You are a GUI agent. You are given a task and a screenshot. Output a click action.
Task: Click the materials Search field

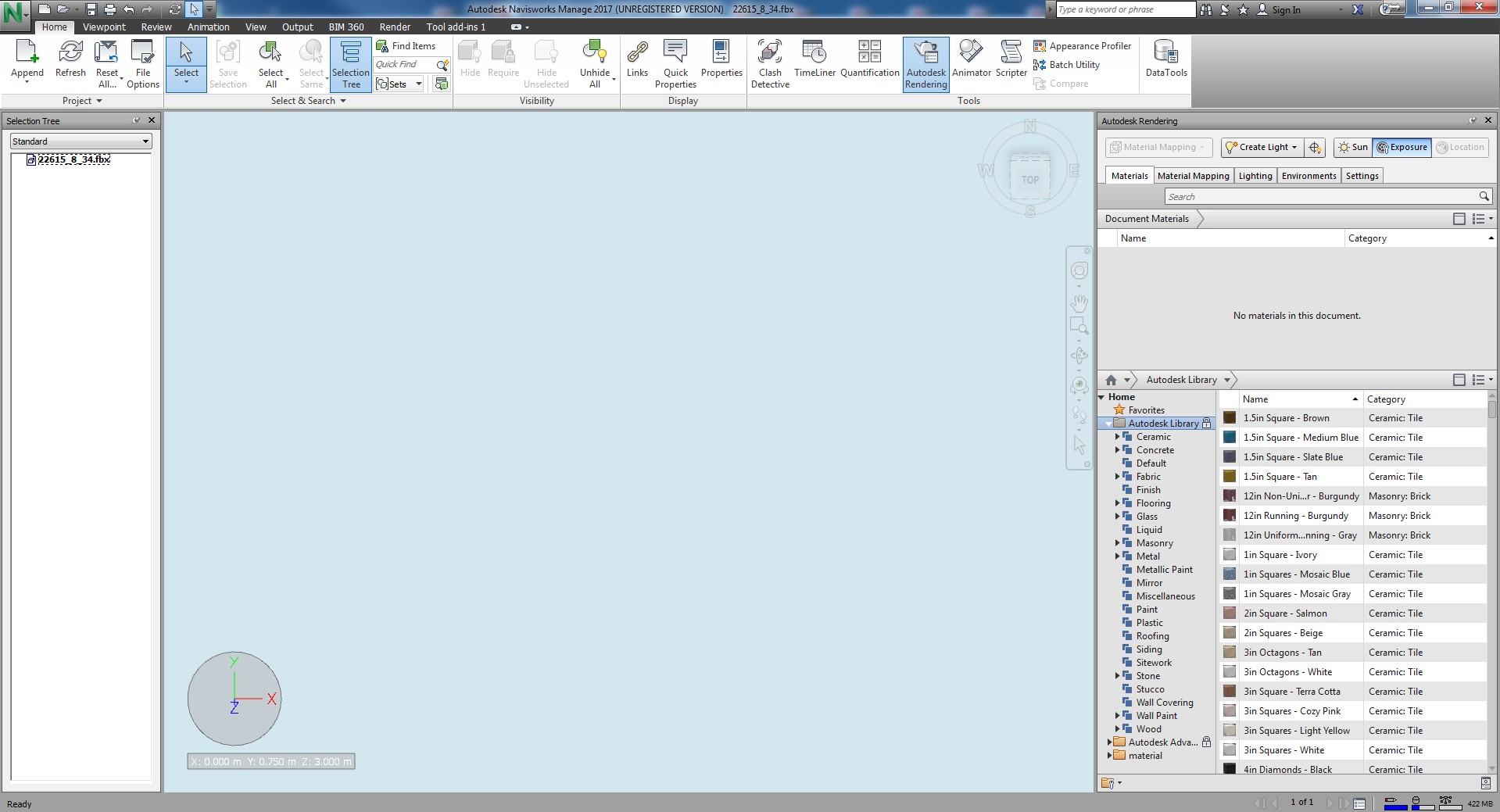(x=1328, y=197)
